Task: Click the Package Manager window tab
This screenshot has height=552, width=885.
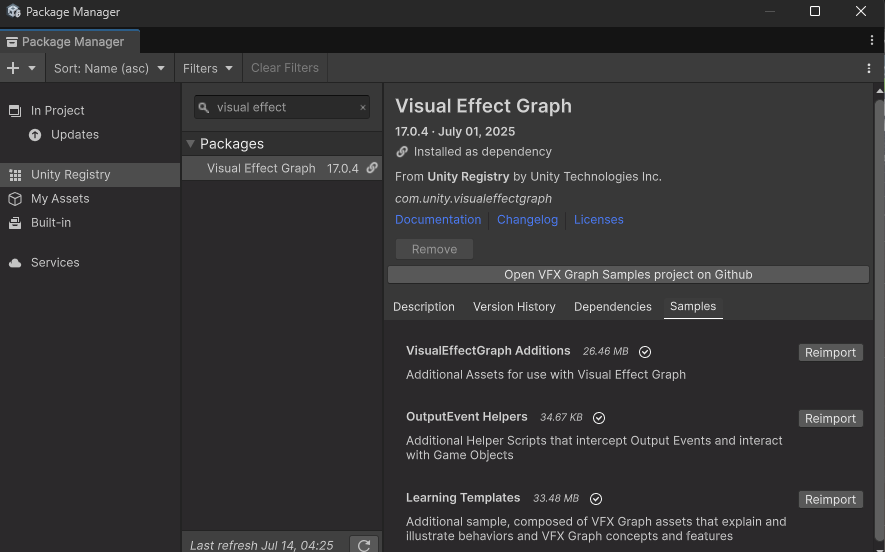Action: coord(70,42)
